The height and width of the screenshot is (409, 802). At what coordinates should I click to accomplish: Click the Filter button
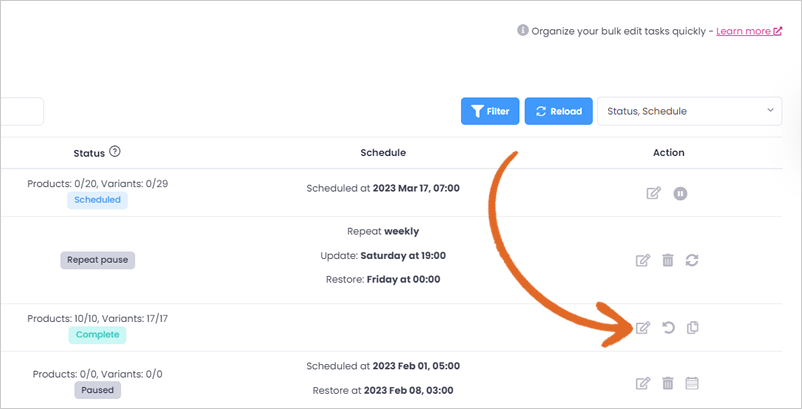[x=490, y=111]
